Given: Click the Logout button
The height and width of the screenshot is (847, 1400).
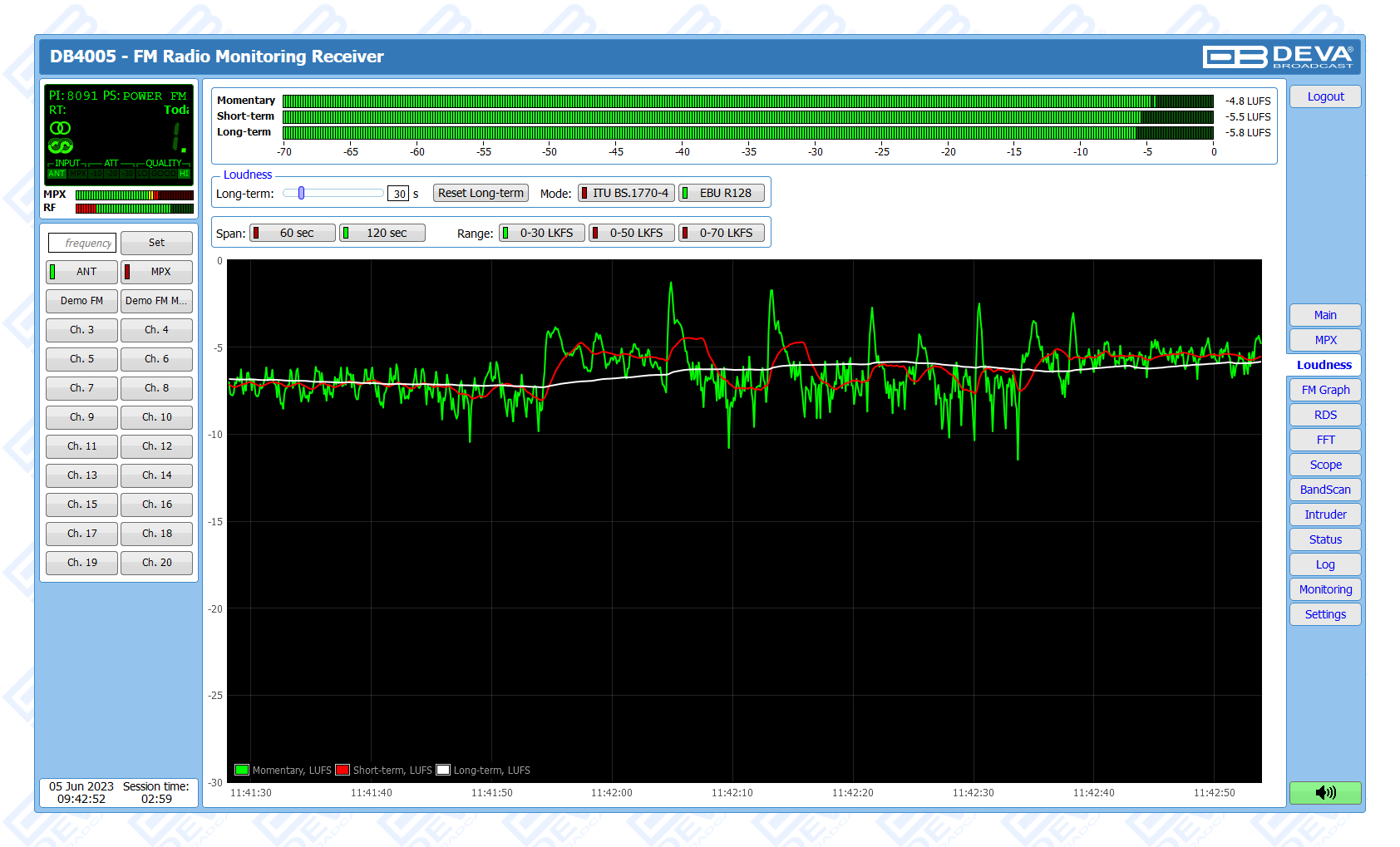Looking at the screenshot, I should (1325, 96).
